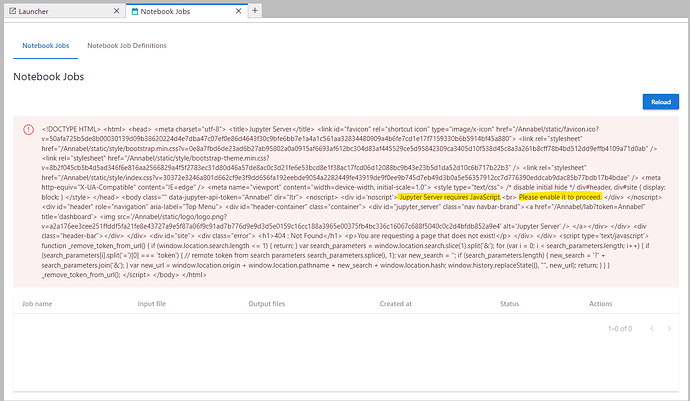Go to next page of jobs
Screen dimensions: 690x401
(669, 328)
